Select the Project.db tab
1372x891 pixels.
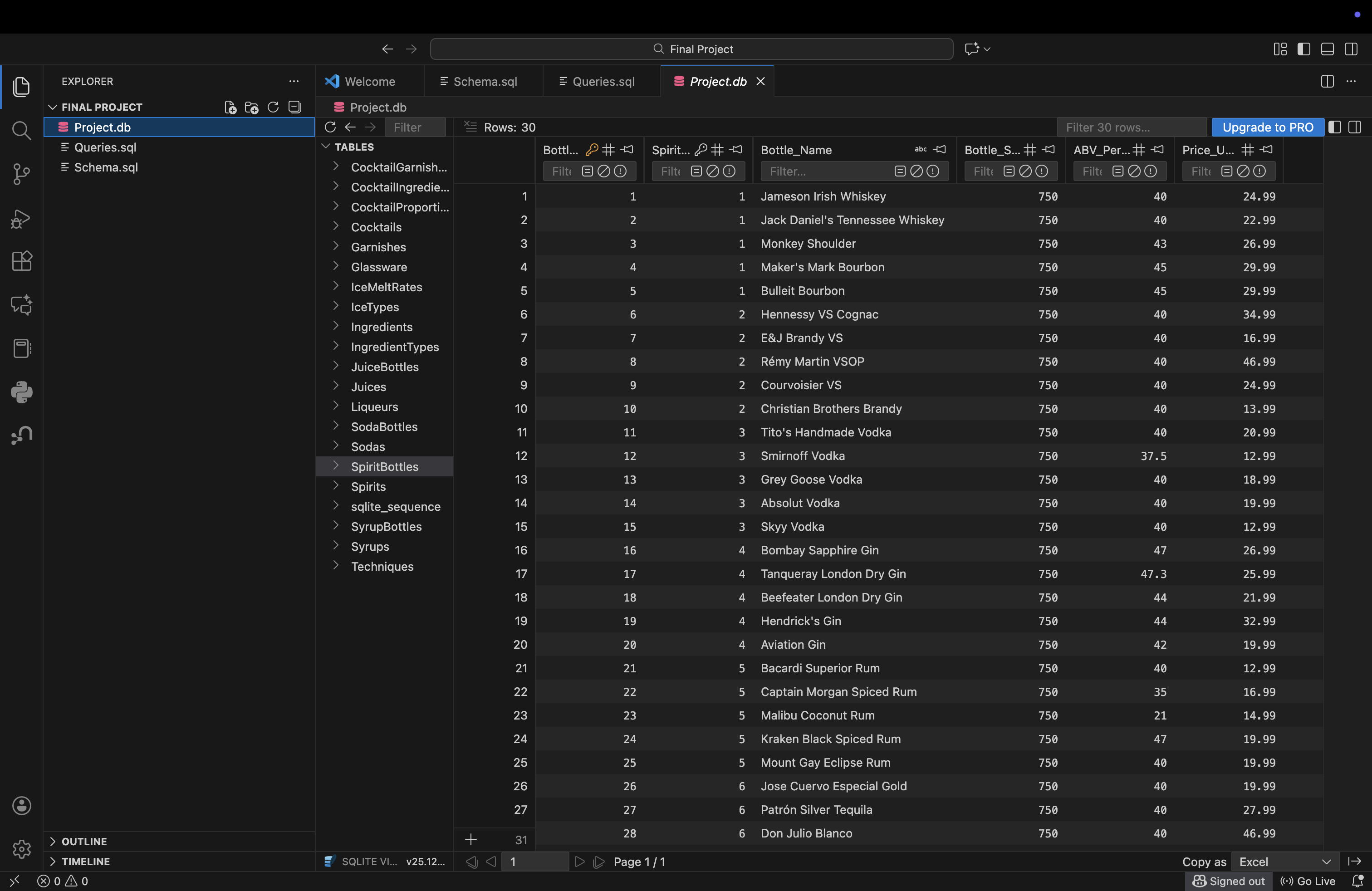717,81
